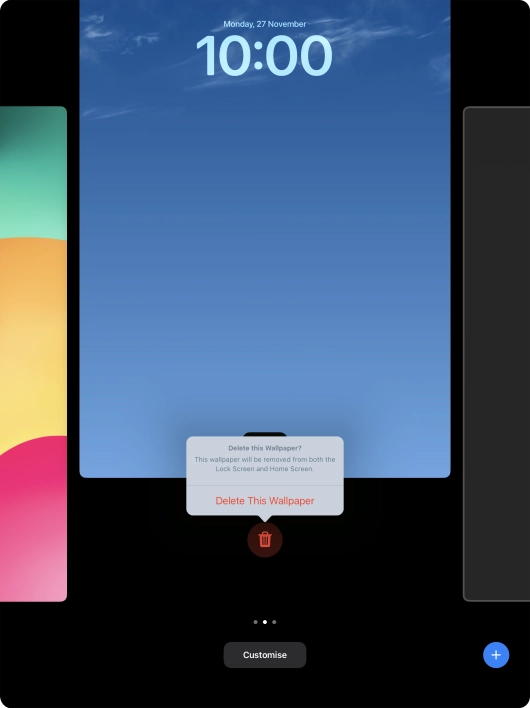The height and width of the screenshot is (708, 530).
Task: Tap the Monday, 27 November date text
Action: tap(265, 24)
